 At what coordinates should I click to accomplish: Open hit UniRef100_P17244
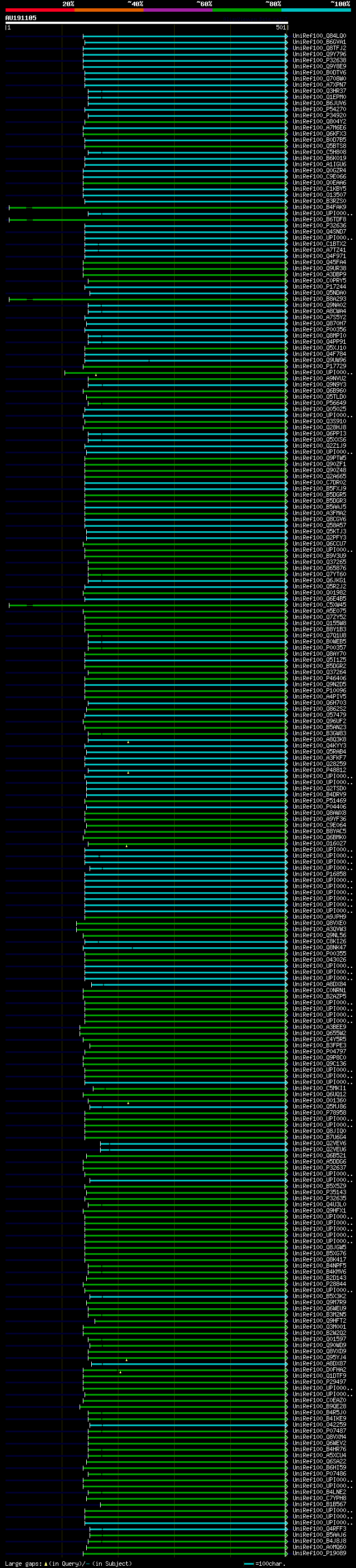coord(319,286)
